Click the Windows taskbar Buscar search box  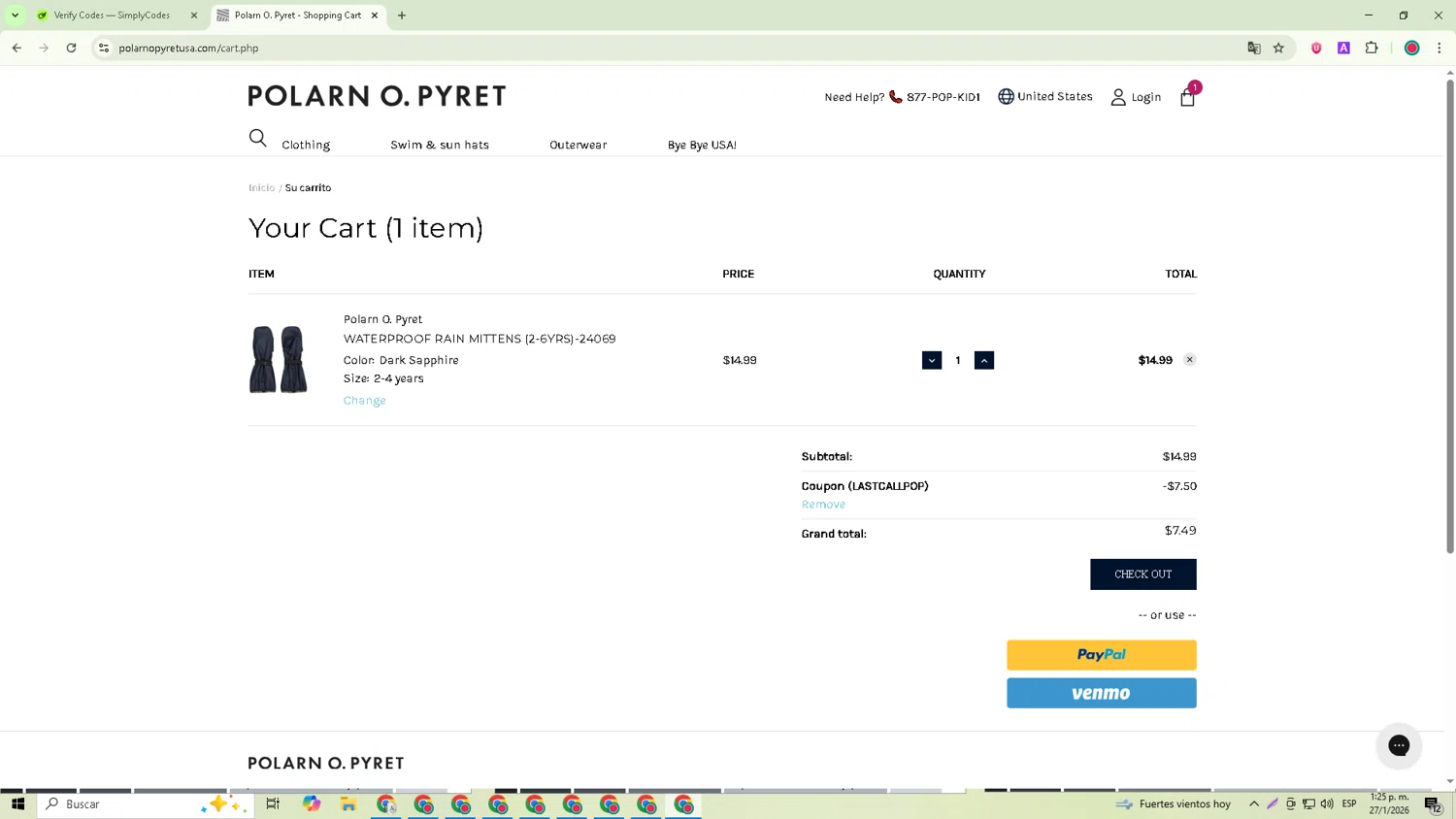click(x=146, y=803)
